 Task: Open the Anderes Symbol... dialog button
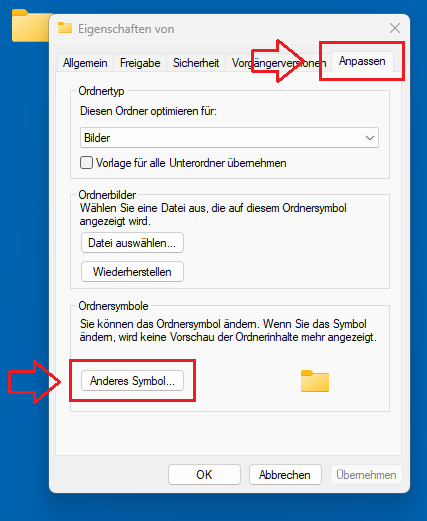click(x=132, y=381)
